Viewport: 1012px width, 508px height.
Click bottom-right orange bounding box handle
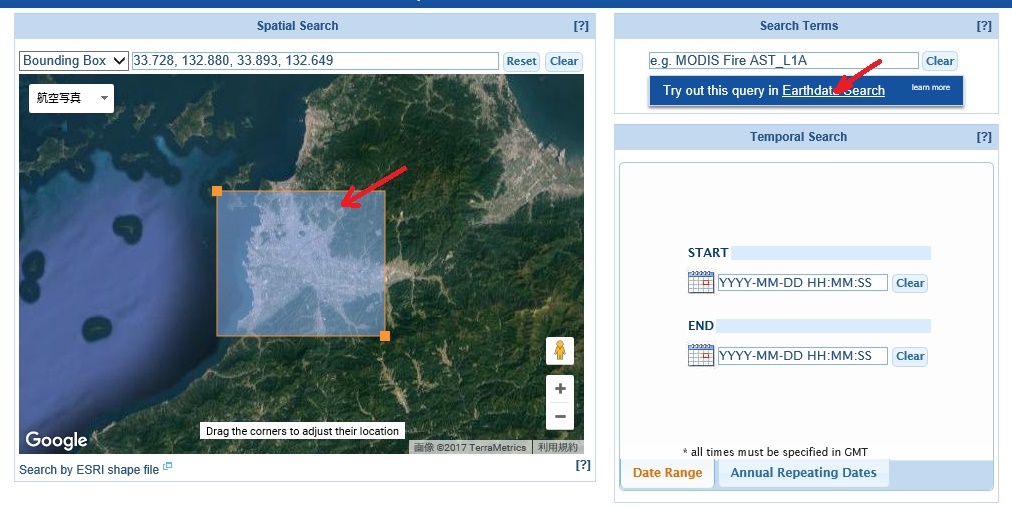pos(385,336)
